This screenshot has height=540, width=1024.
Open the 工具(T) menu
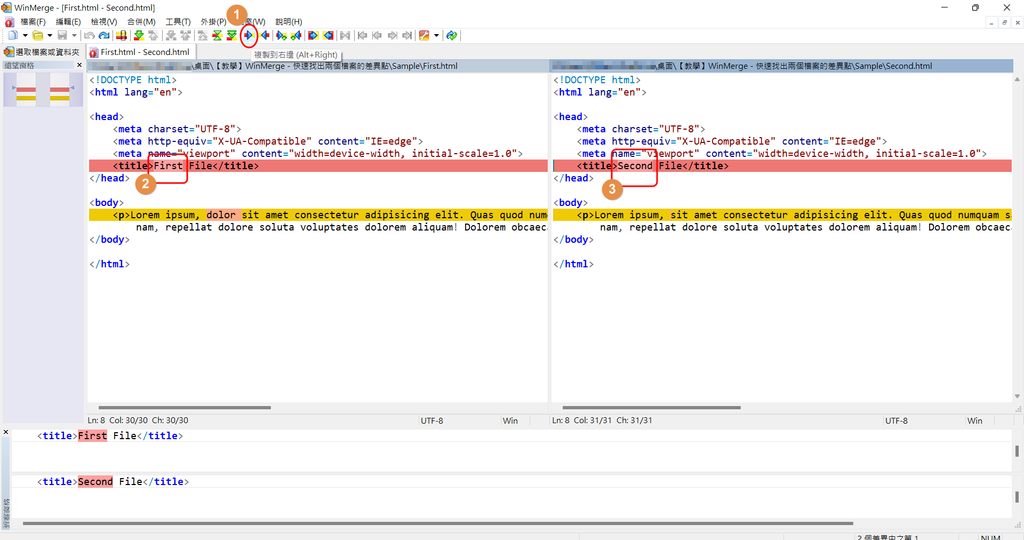178,21
